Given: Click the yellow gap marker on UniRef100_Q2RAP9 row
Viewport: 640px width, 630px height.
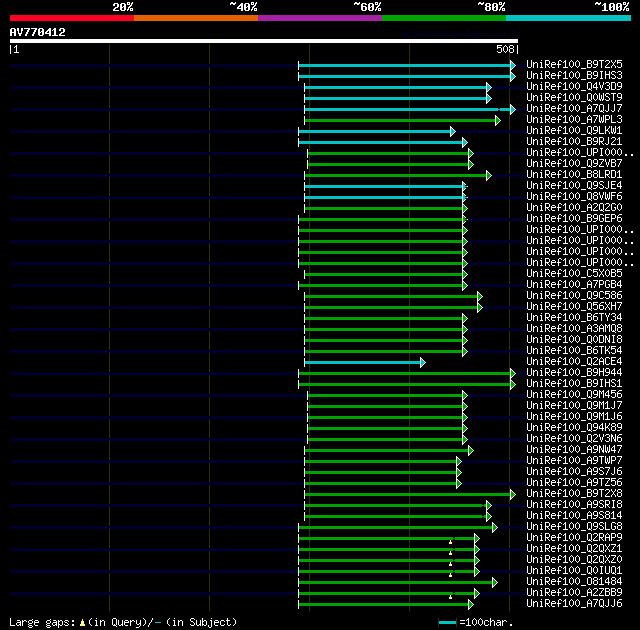Looking at the screenshot, I should pos(451,542).
